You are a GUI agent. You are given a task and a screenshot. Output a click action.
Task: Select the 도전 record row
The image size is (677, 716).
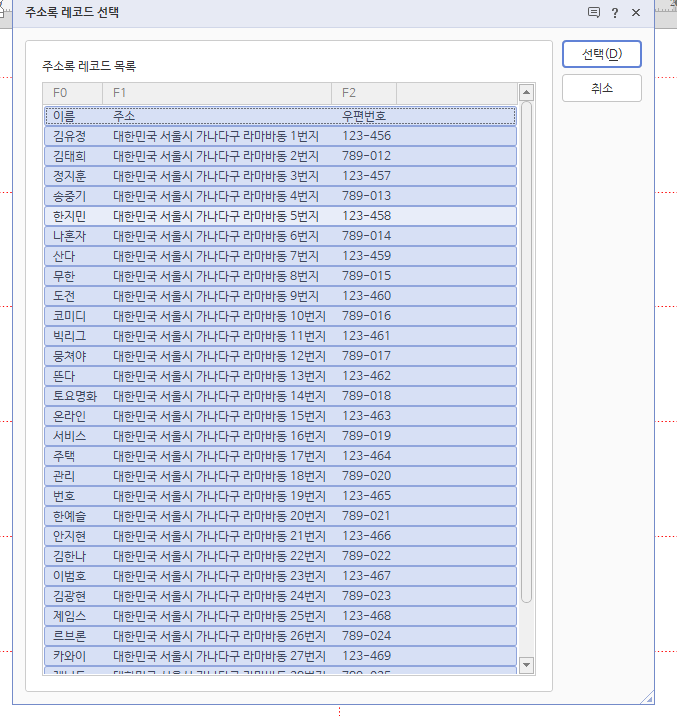click(x=280, y=296)
